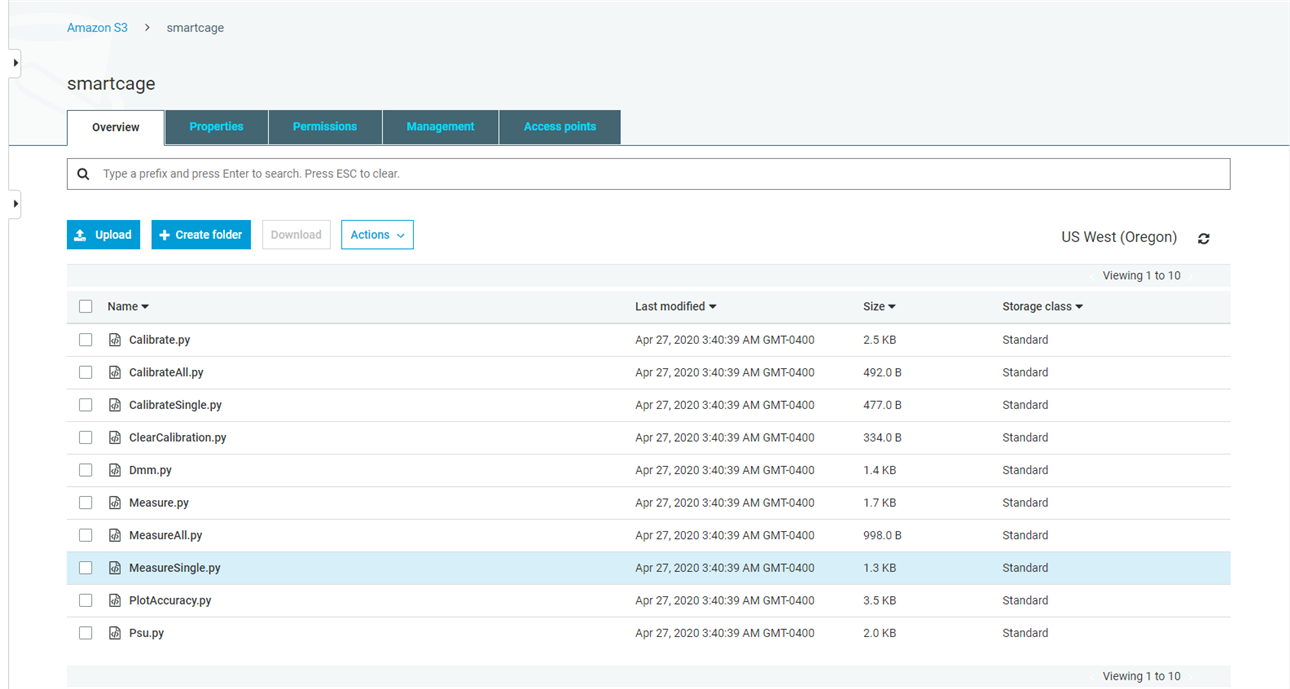Select the ClearCalibration.py checkbox
This screenshot has width=1290, height=689.
[86, 438]
